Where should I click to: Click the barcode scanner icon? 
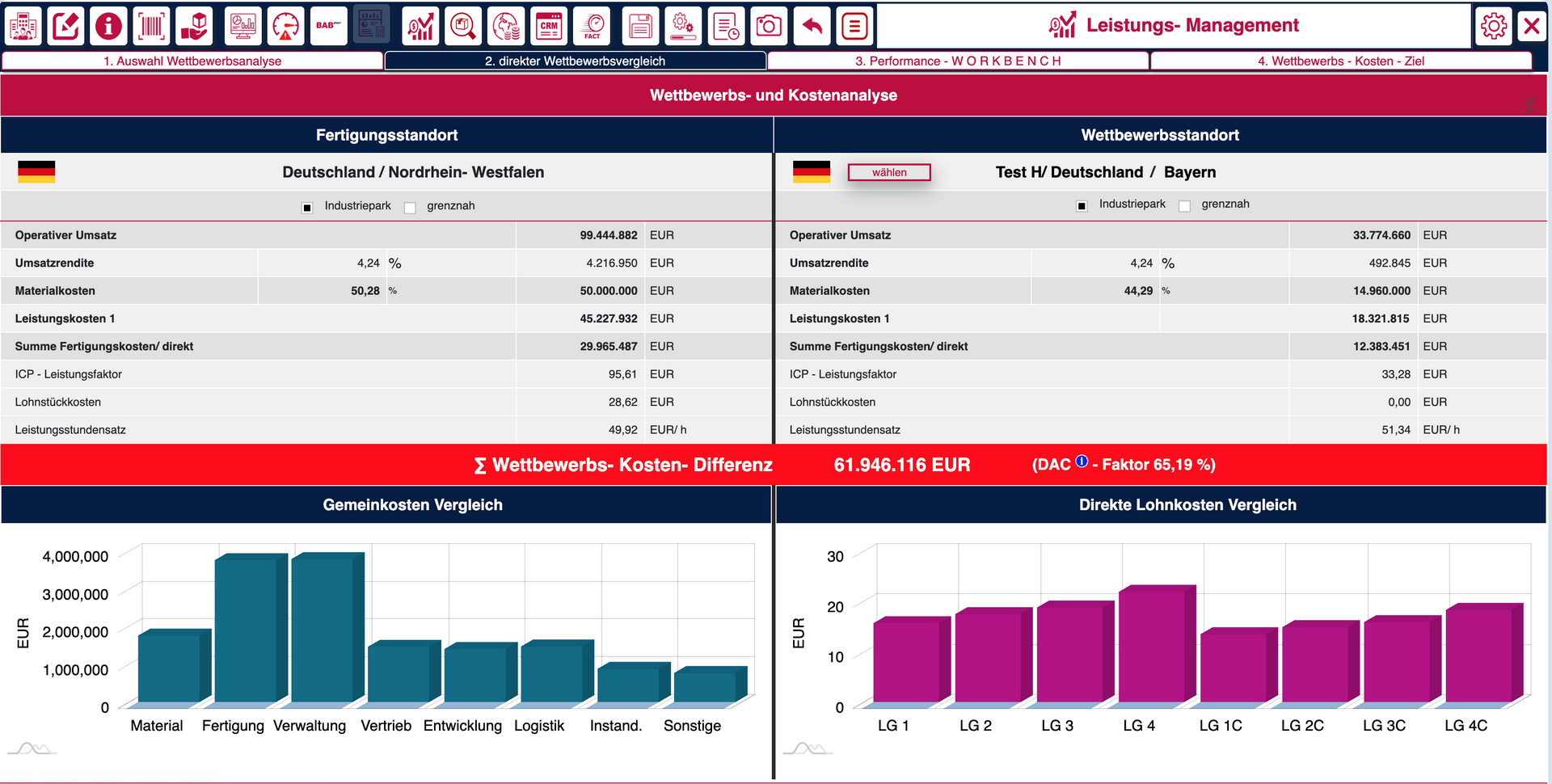click(151, 26)
